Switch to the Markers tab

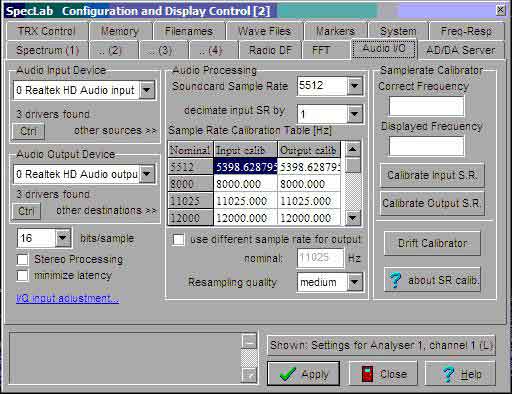(x=335, y=31)
